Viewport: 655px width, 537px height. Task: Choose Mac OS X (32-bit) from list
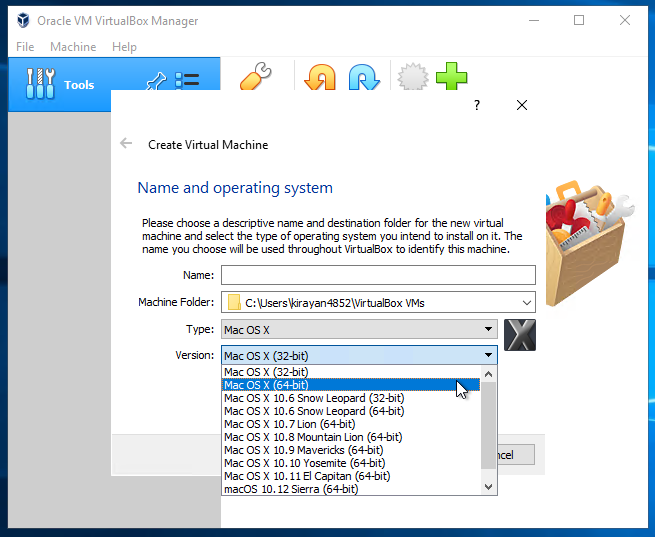pyautogui.click(x=351, y=372)
